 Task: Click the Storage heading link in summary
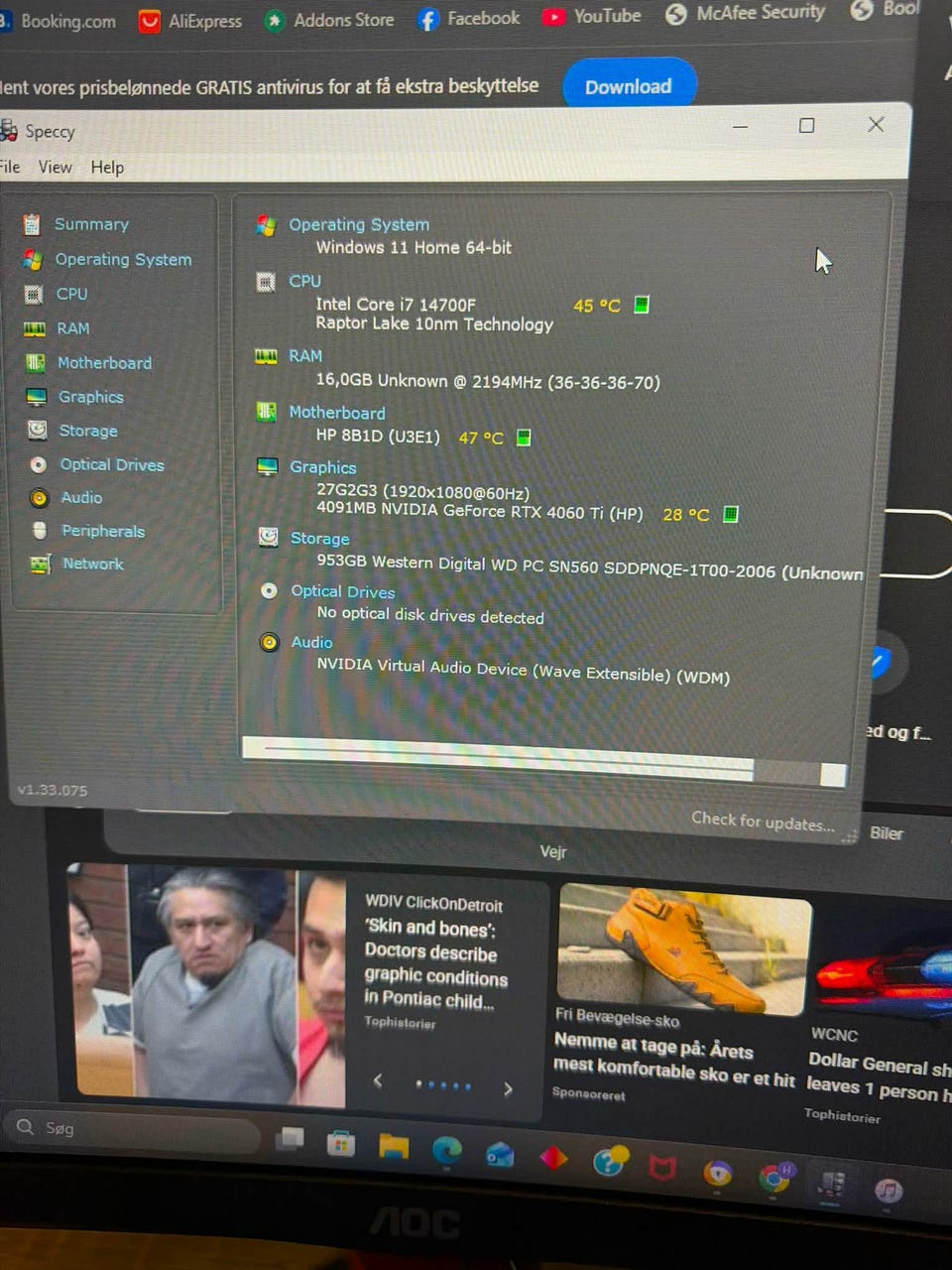(319, 539)
